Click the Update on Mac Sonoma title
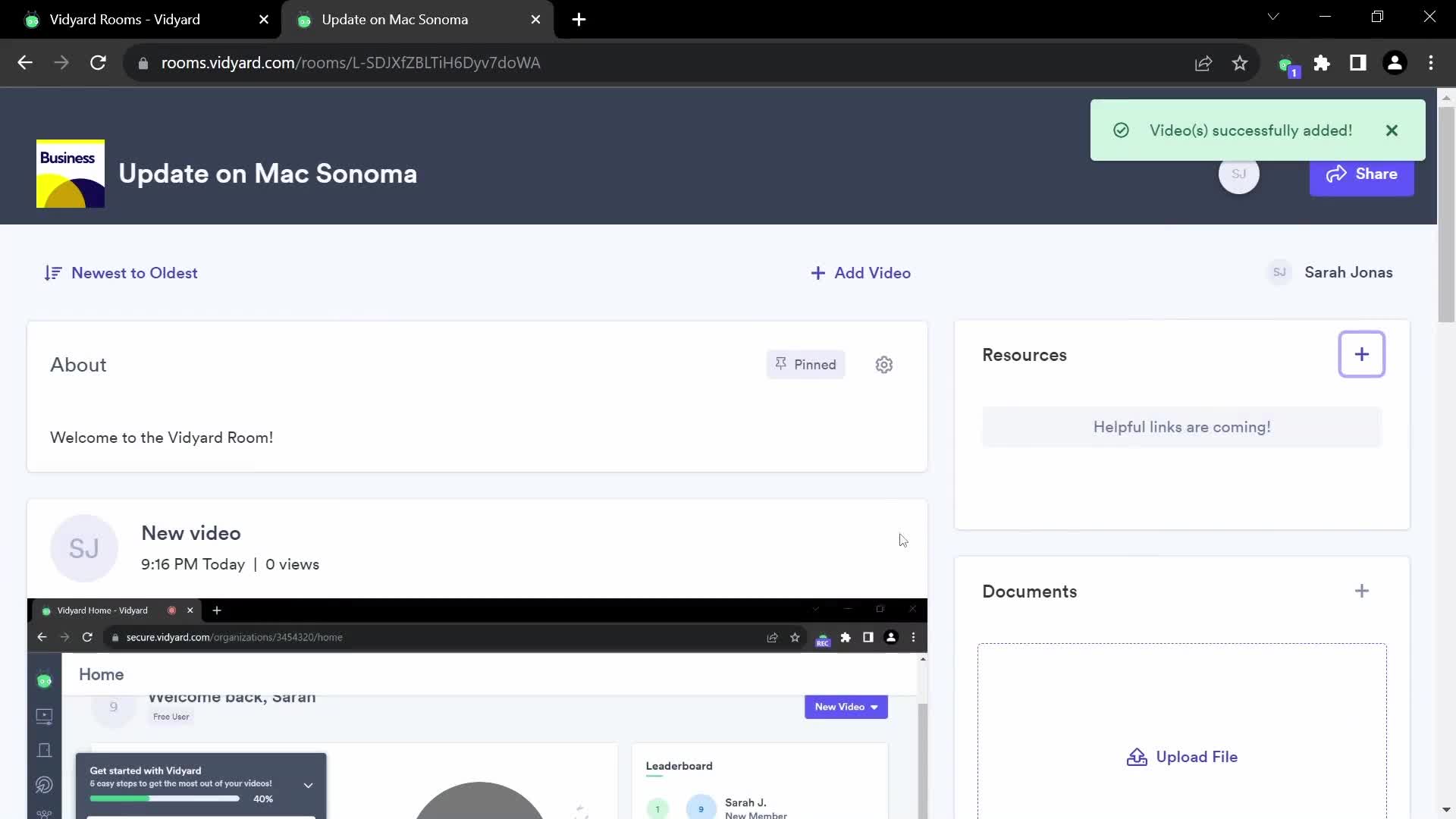 click(268, 174)
